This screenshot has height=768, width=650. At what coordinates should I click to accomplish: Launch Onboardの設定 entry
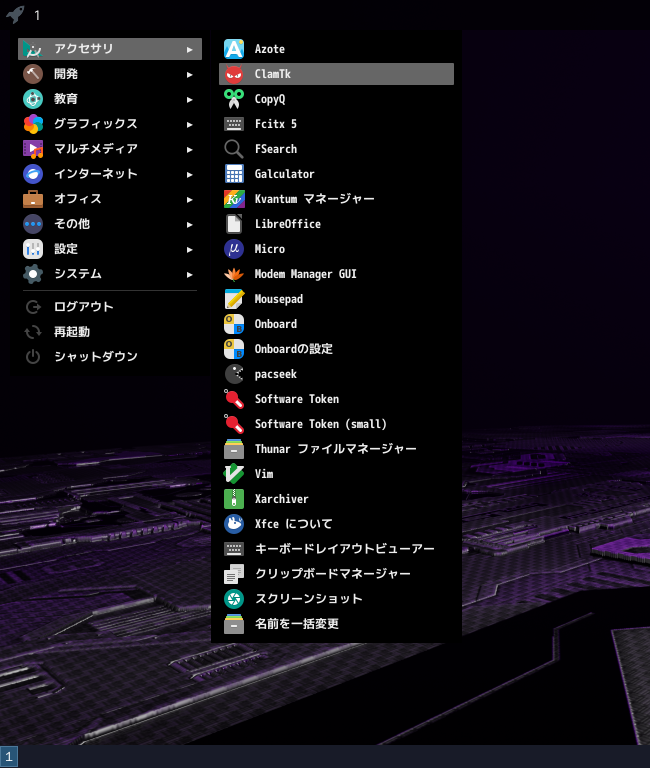click(x=336, y=349)
